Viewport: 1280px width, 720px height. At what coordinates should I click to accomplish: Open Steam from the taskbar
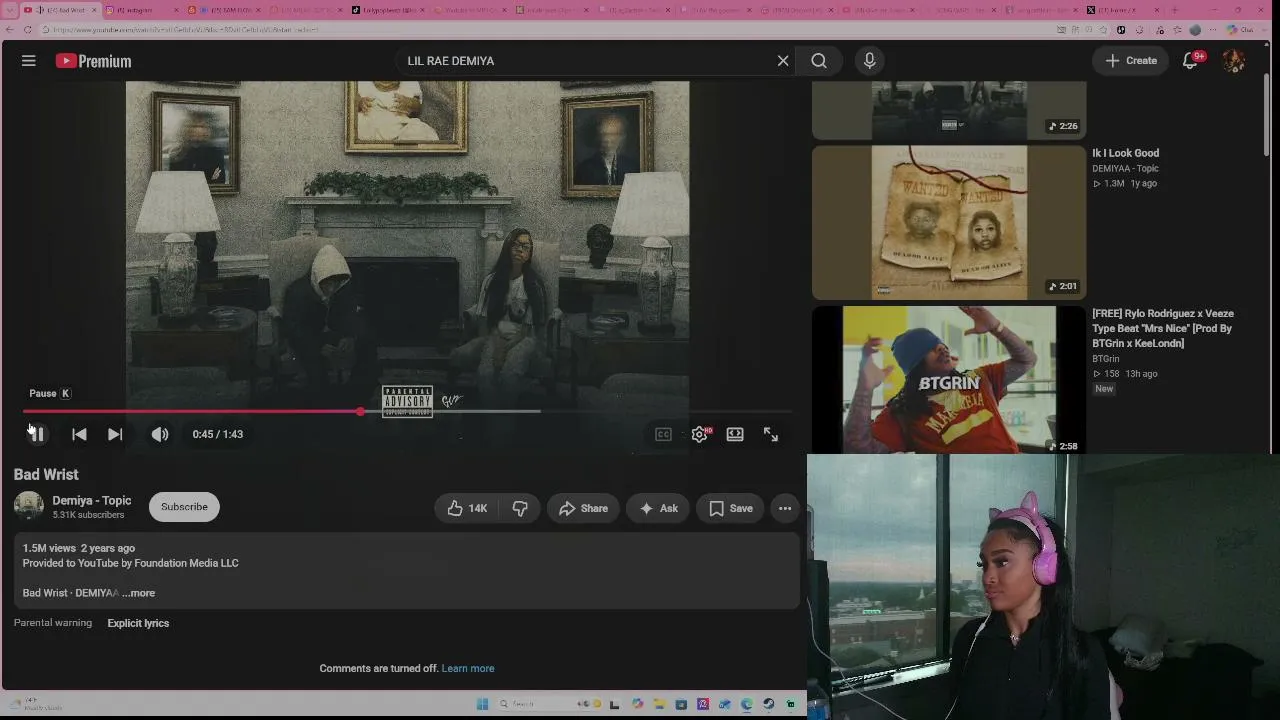click(768, 704)
